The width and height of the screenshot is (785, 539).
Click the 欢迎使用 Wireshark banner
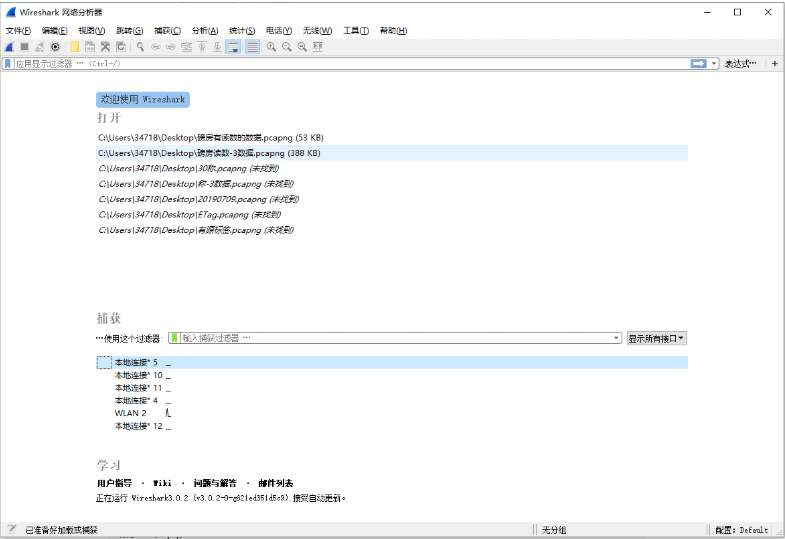tap(143, 100)
